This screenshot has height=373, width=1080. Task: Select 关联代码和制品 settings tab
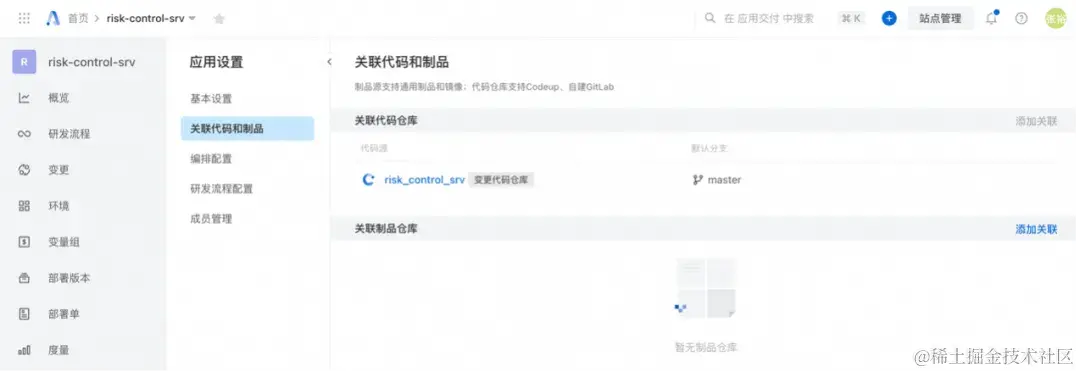[247, 129]
